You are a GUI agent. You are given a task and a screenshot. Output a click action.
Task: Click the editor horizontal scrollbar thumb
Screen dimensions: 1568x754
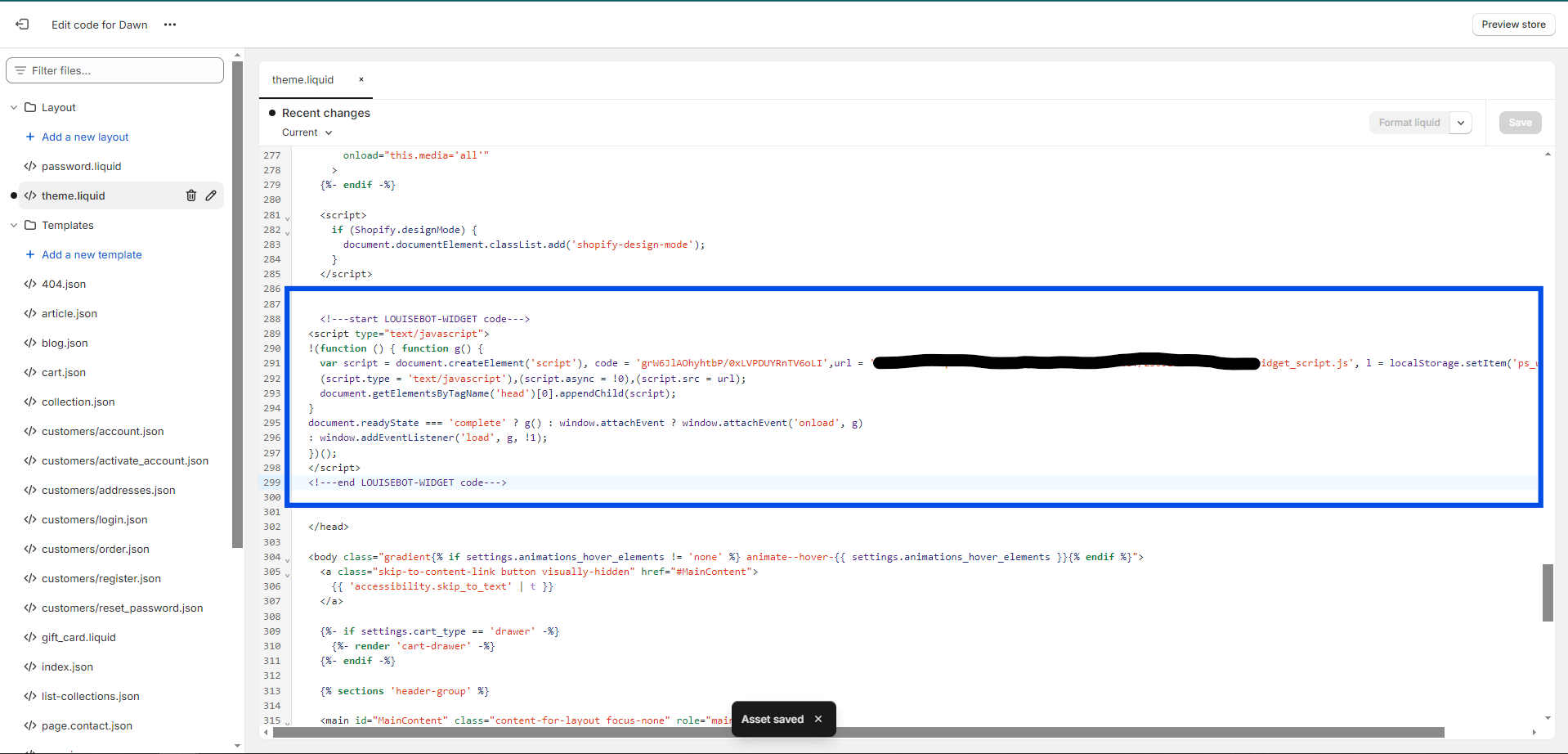pyautogui.click(x=858, y=732)
